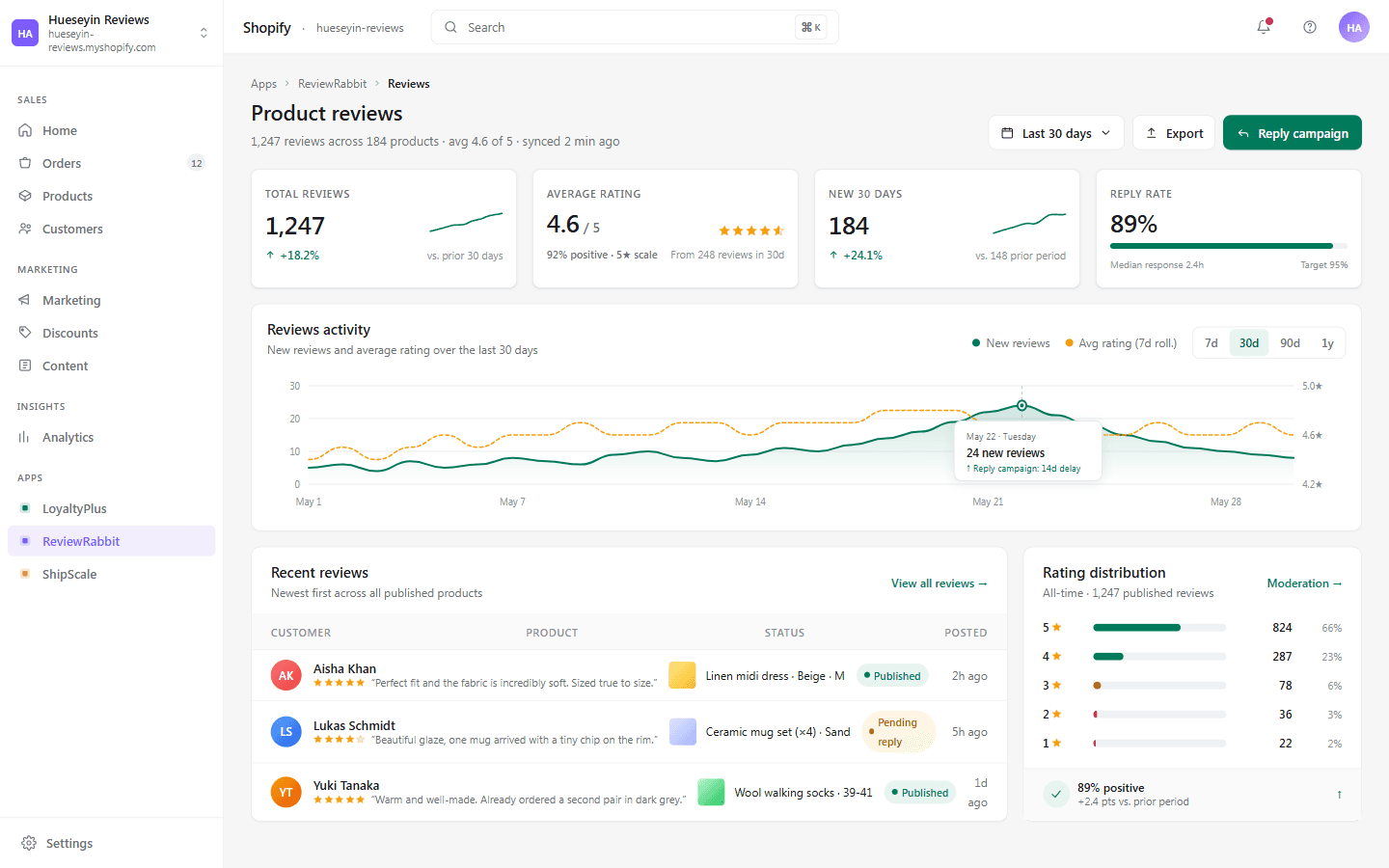Click the hueseyin-reviews store name in top bar
The height and width of the screenshot is (868, 1389).
click(360, 28)
